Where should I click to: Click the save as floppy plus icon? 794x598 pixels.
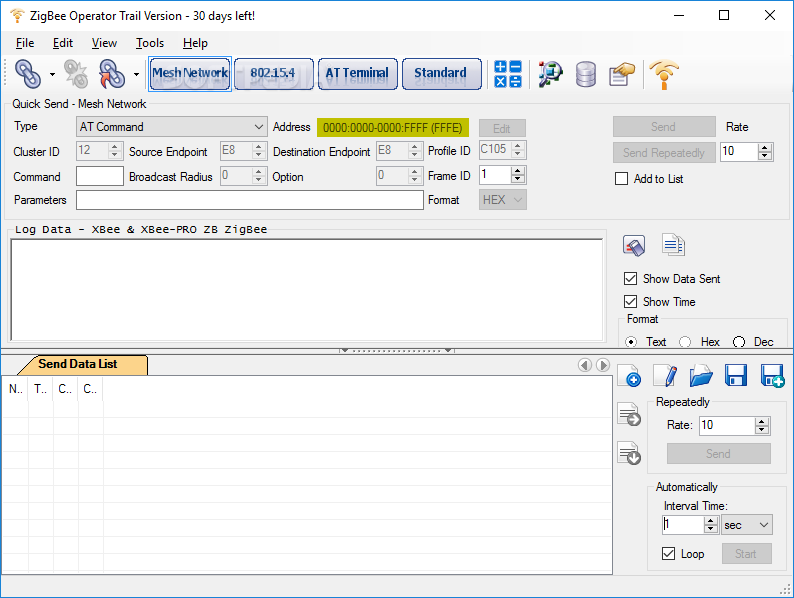[773, 376]
